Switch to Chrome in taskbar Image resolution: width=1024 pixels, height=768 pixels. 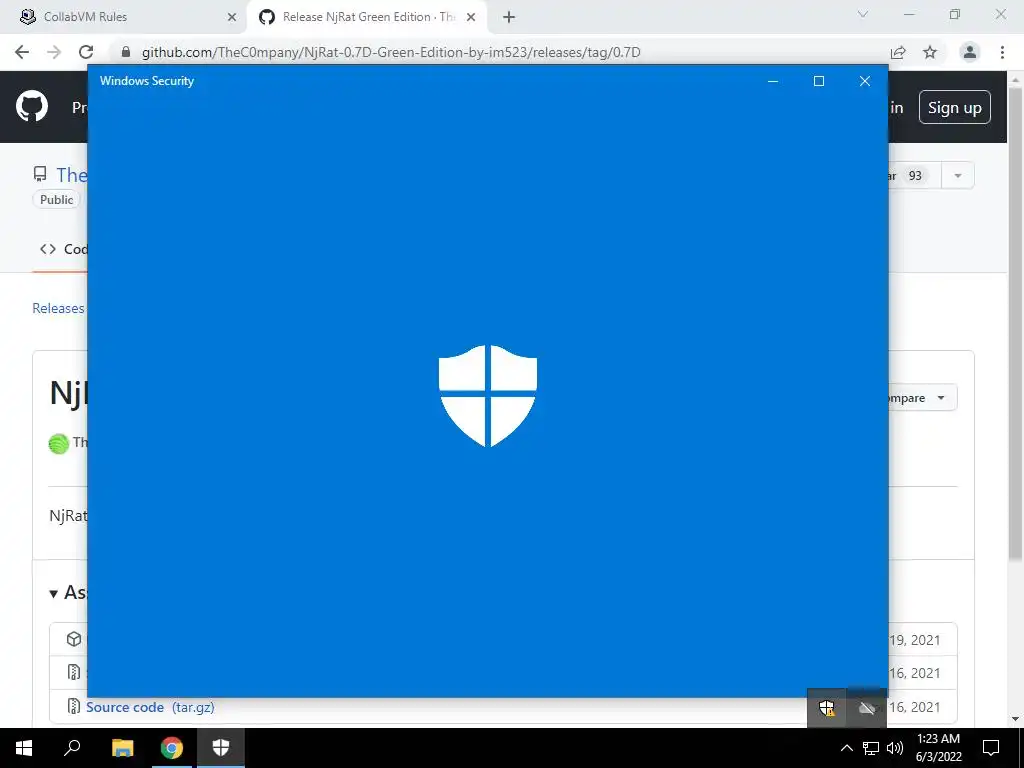coord(172,748)
